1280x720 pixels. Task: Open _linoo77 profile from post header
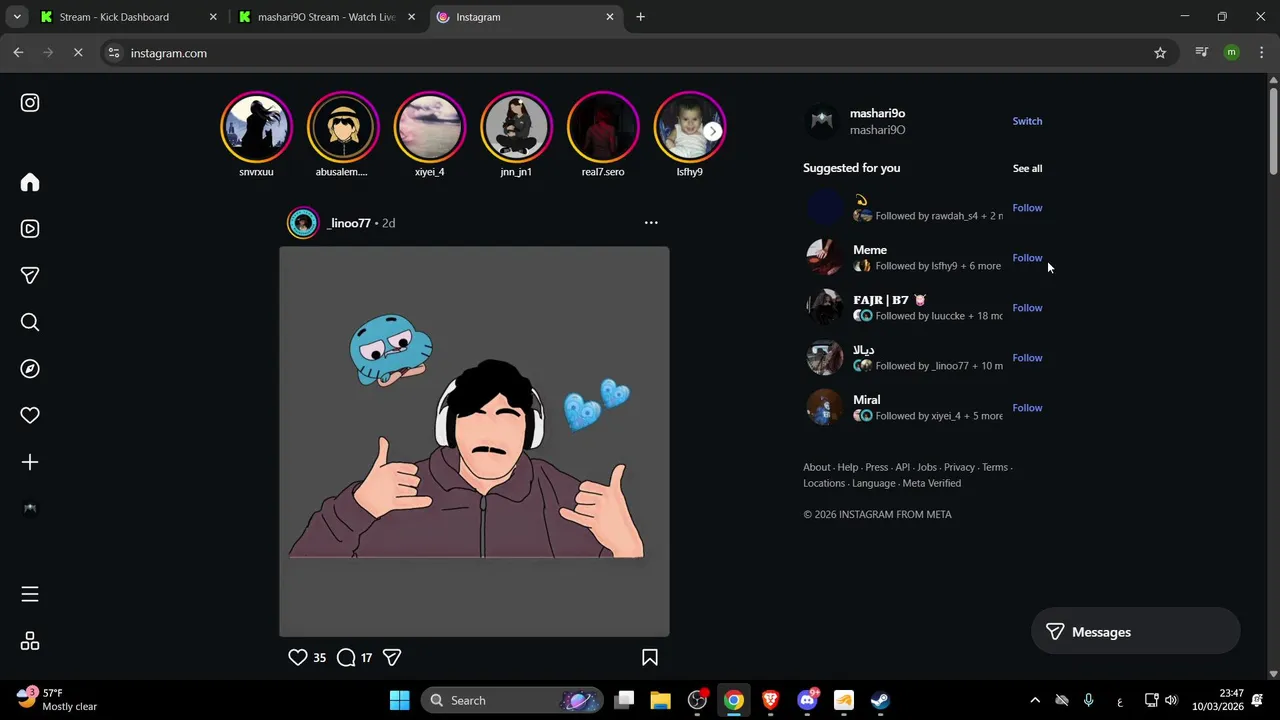point(348,223)
